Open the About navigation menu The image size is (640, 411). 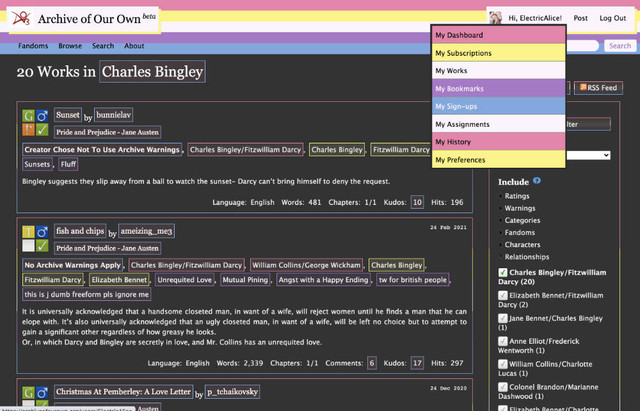134,46
